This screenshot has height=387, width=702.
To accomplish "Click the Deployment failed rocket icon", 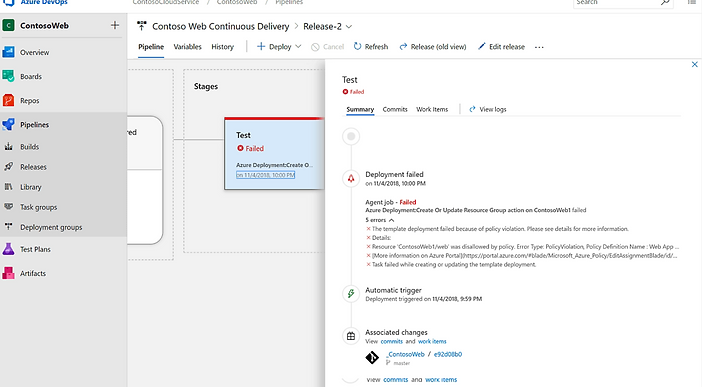I will pos(351,178).
